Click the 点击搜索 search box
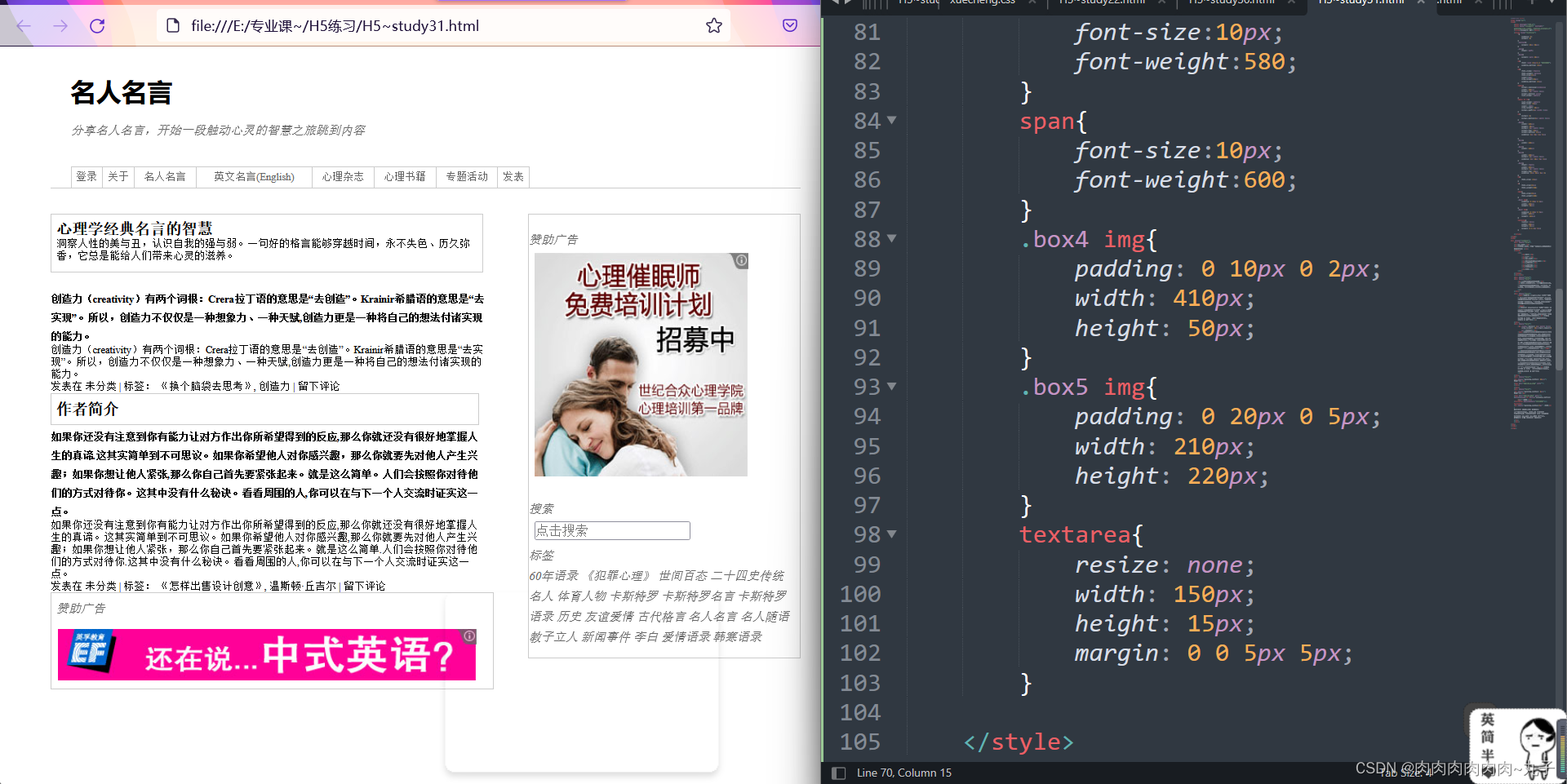The width and height of the screenshot is (1567, 784). [612, 530]
